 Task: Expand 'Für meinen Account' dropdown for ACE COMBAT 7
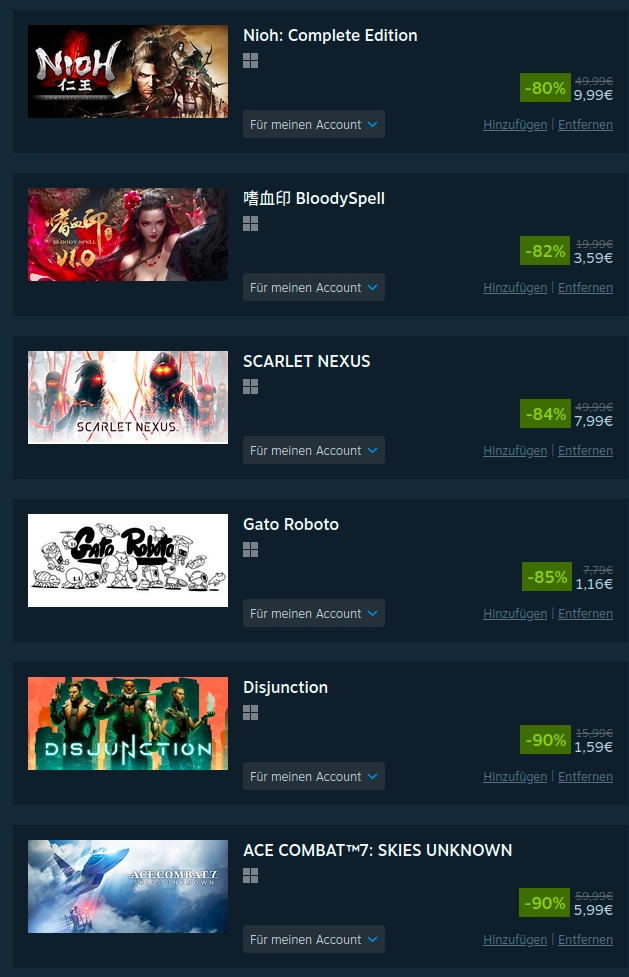coord(314,940)
